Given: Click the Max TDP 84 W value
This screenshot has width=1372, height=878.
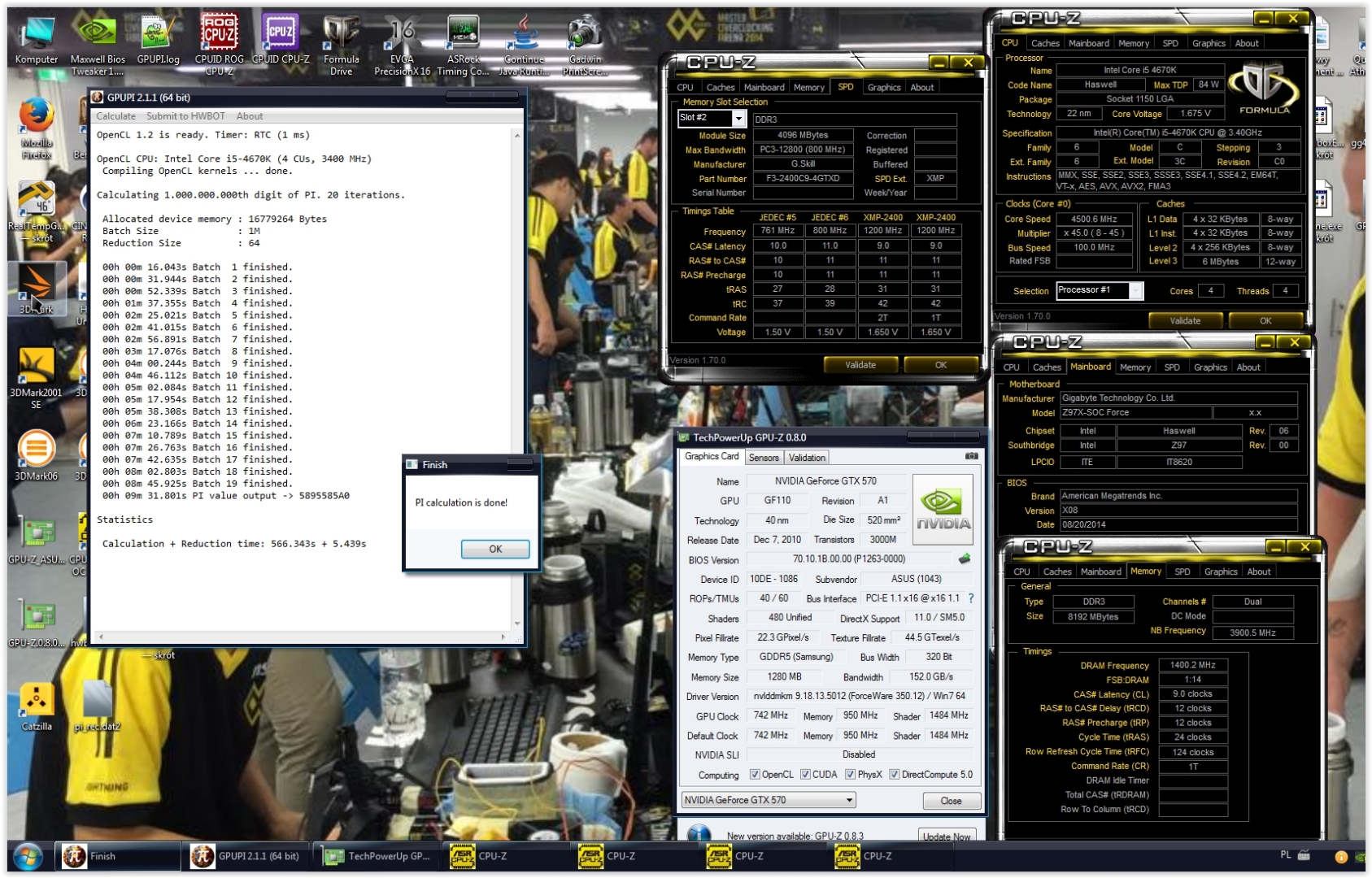Looking at the screenshot, I should pos(1209,85).
